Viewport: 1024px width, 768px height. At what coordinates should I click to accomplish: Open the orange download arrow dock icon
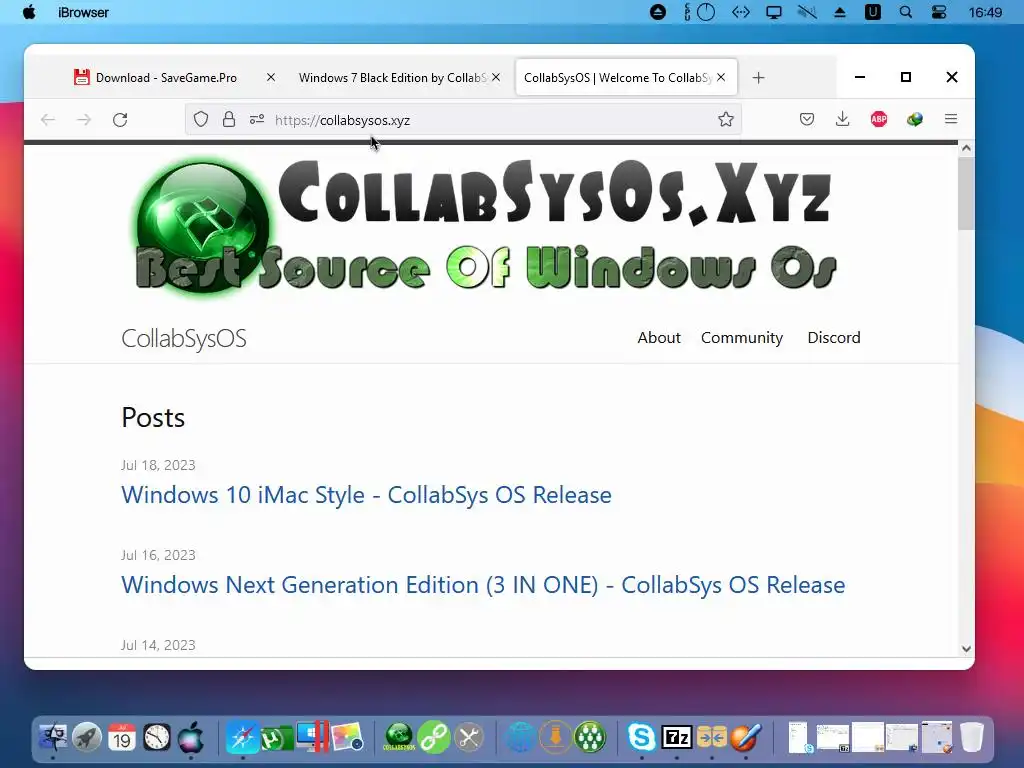pos(555,737)
